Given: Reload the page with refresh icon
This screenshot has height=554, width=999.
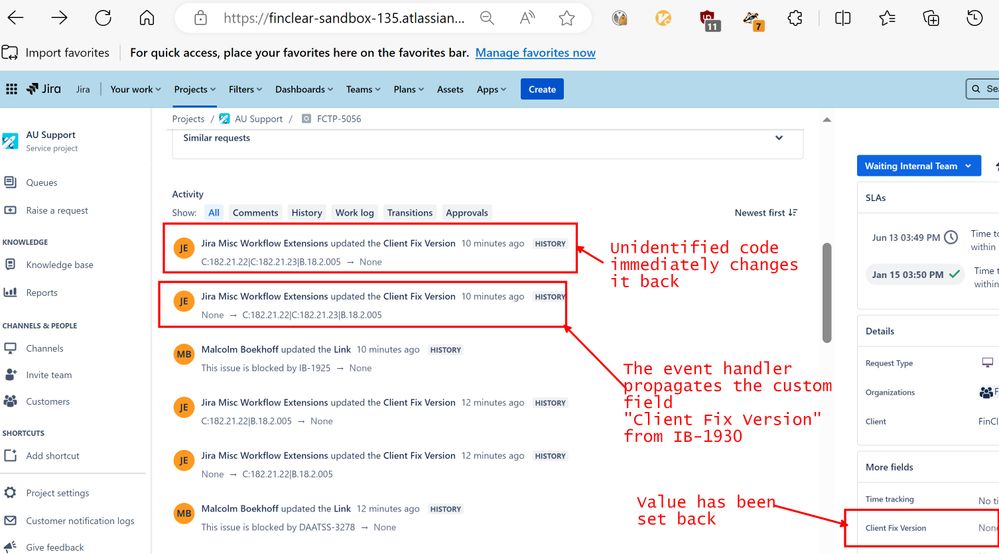Looking at the screenshot, I should 103,18.
